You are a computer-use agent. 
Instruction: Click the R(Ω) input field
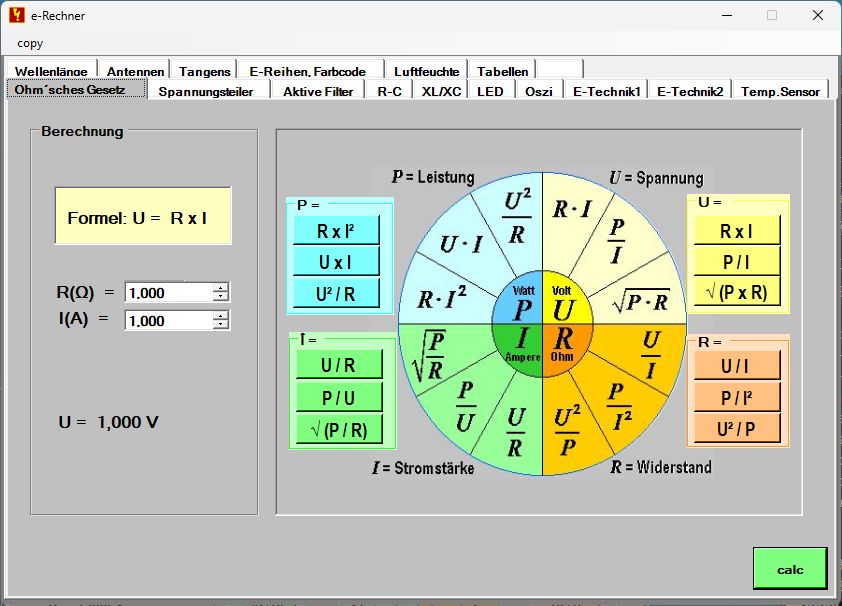(168, 293)
